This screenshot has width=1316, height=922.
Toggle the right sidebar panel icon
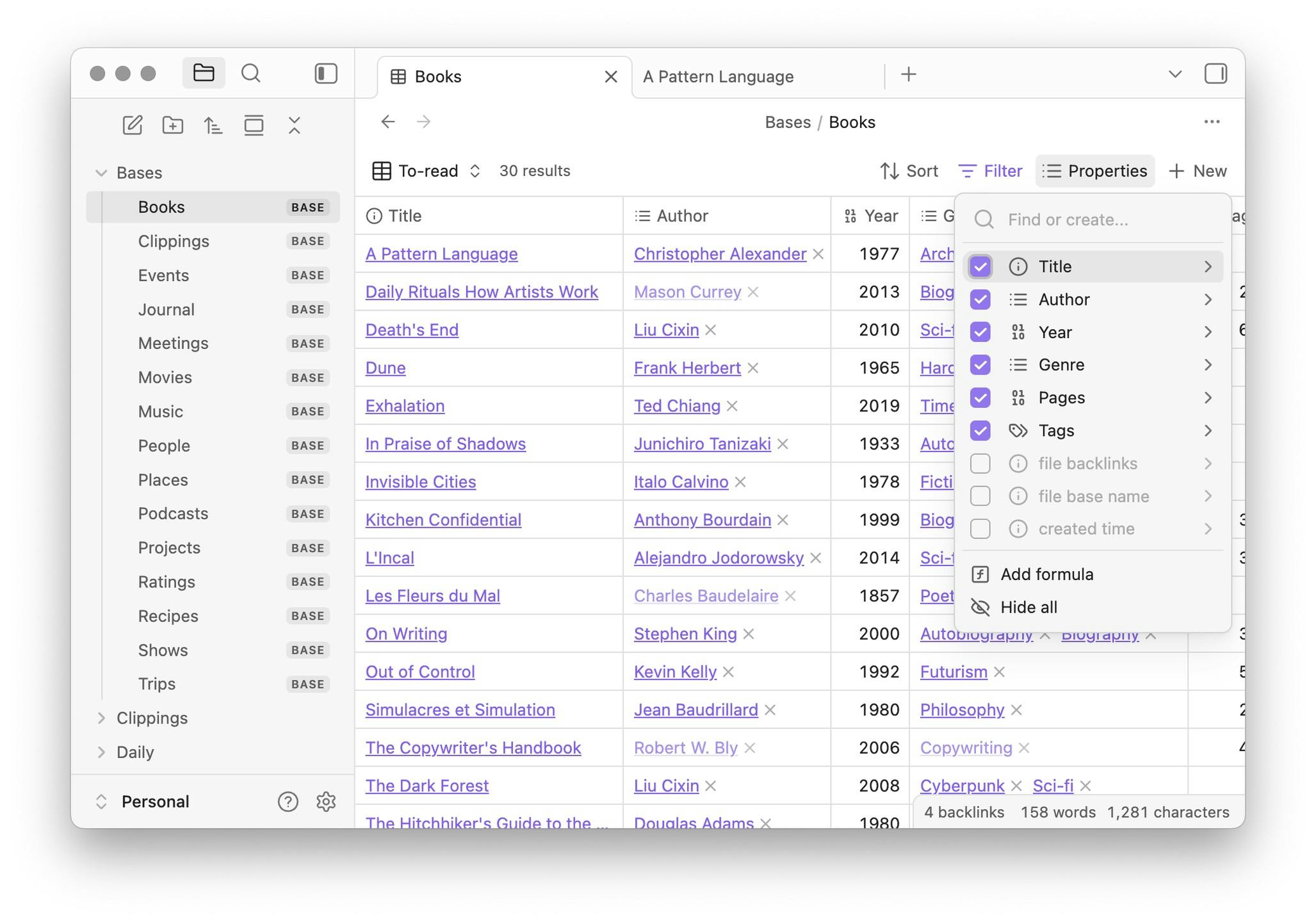(1215, 74)
